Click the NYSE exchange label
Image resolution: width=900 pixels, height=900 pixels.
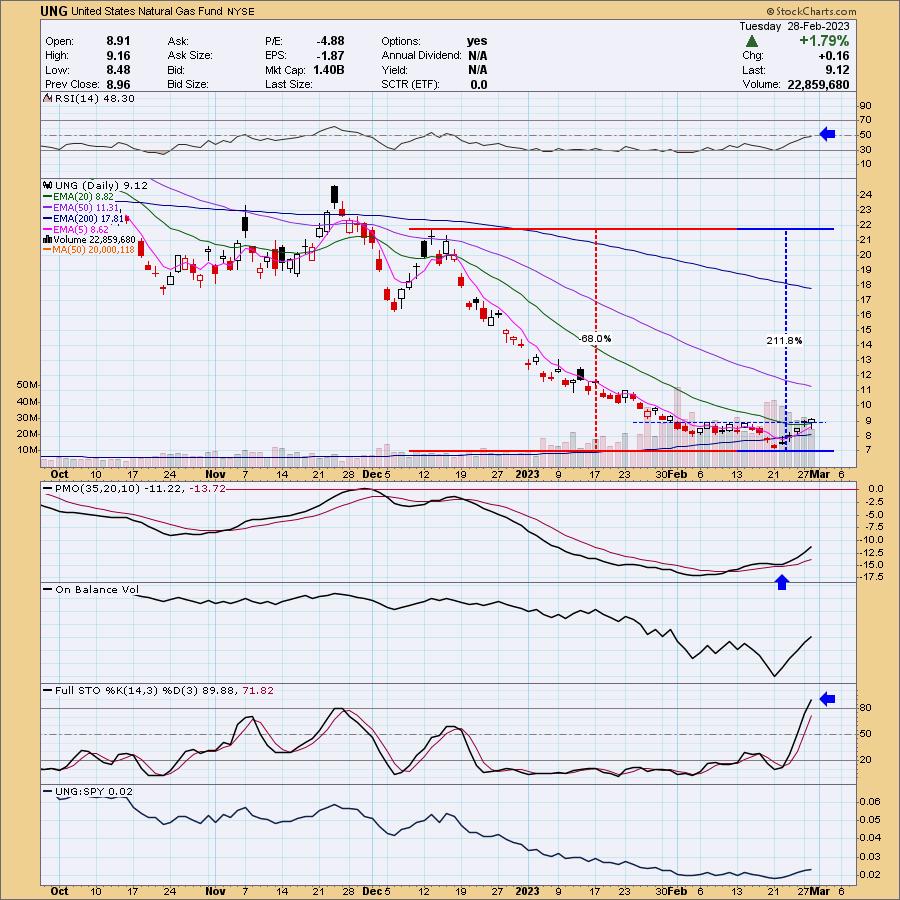click(240, 11)
